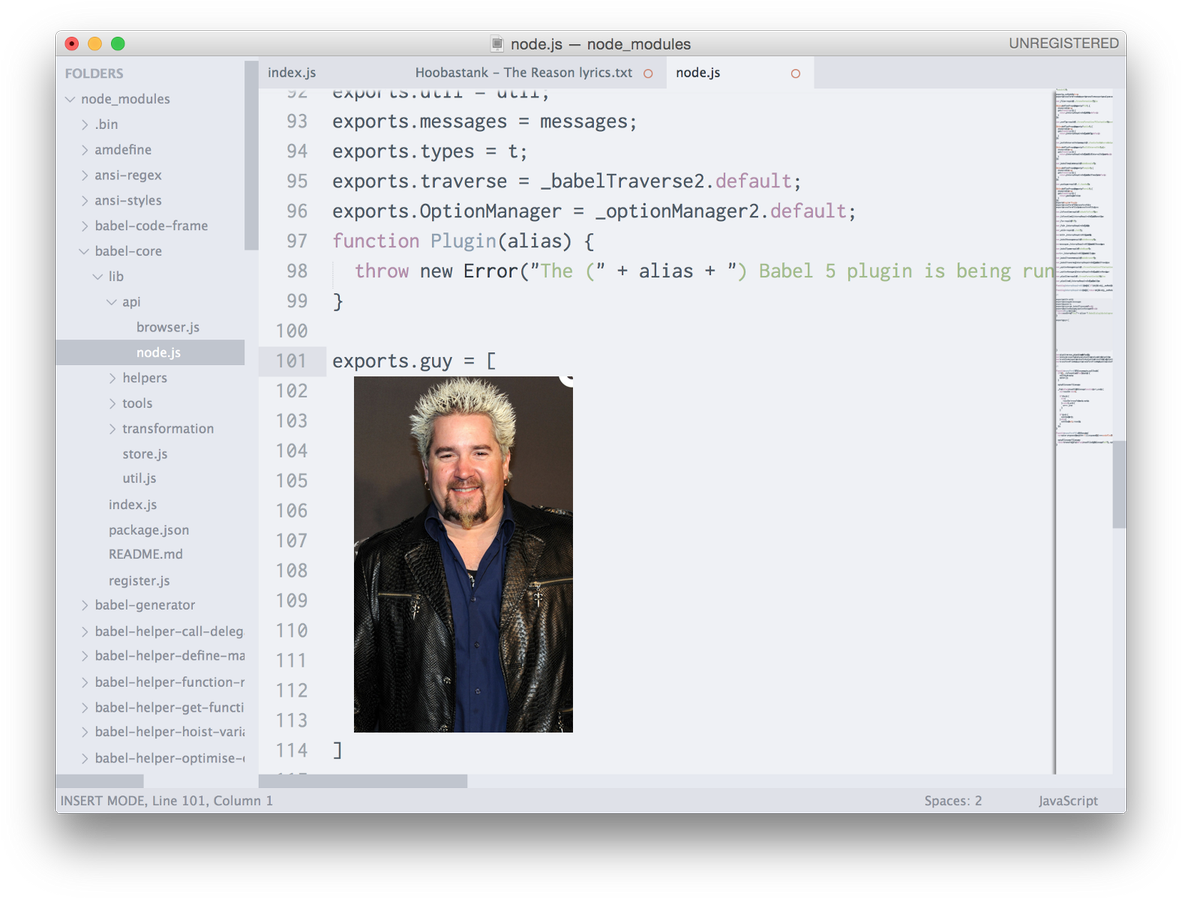Expand the tools folder
Screen dimensions: 1181x898
click(x=112, y=404)
